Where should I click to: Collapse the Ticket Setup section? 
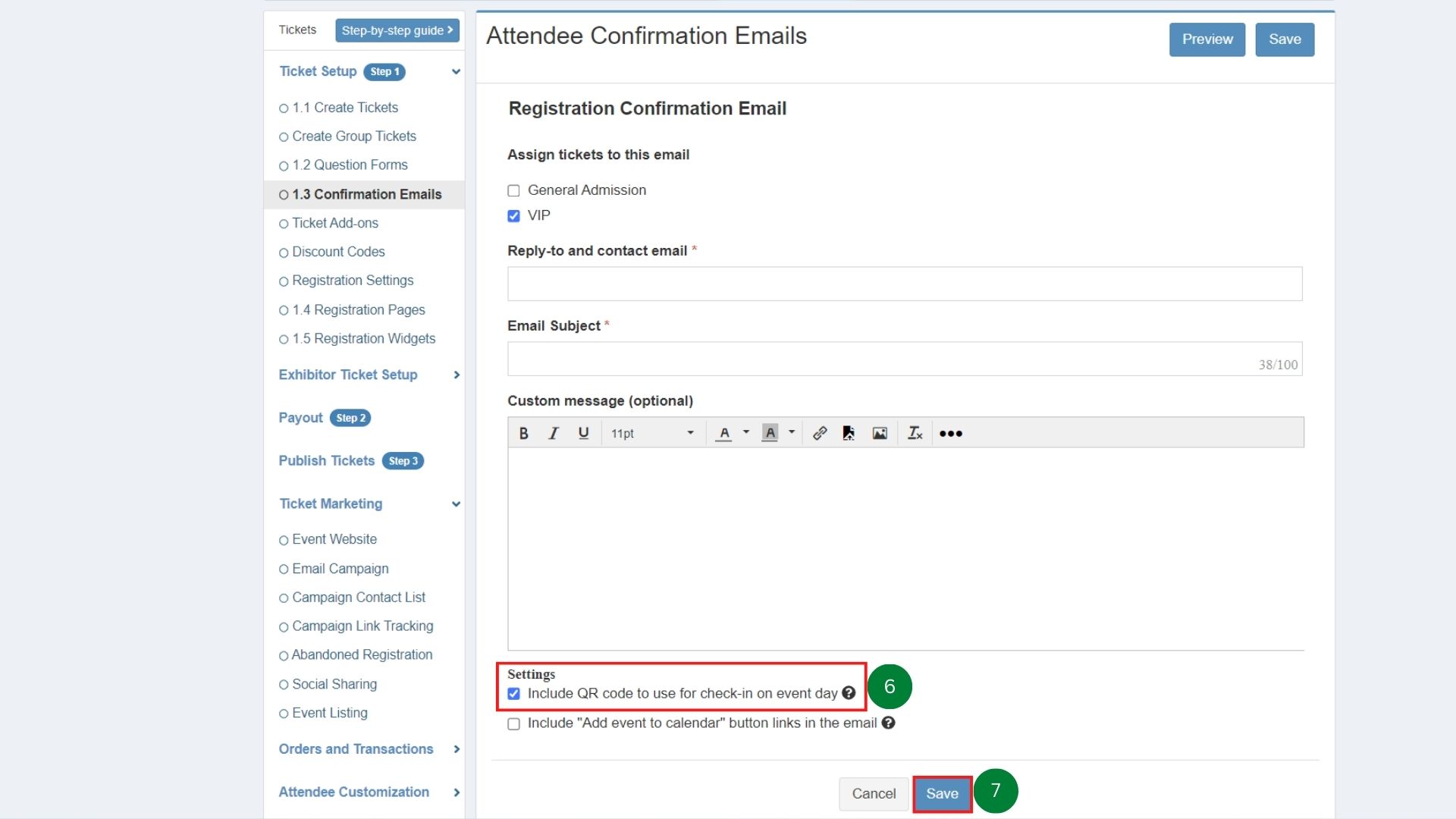pyautogui.click(x=455, y=71)
